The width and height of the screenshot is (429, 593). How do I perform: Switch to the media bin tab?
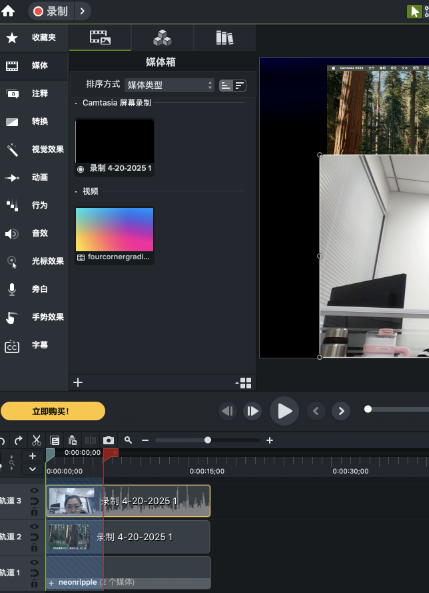point(100,38)
